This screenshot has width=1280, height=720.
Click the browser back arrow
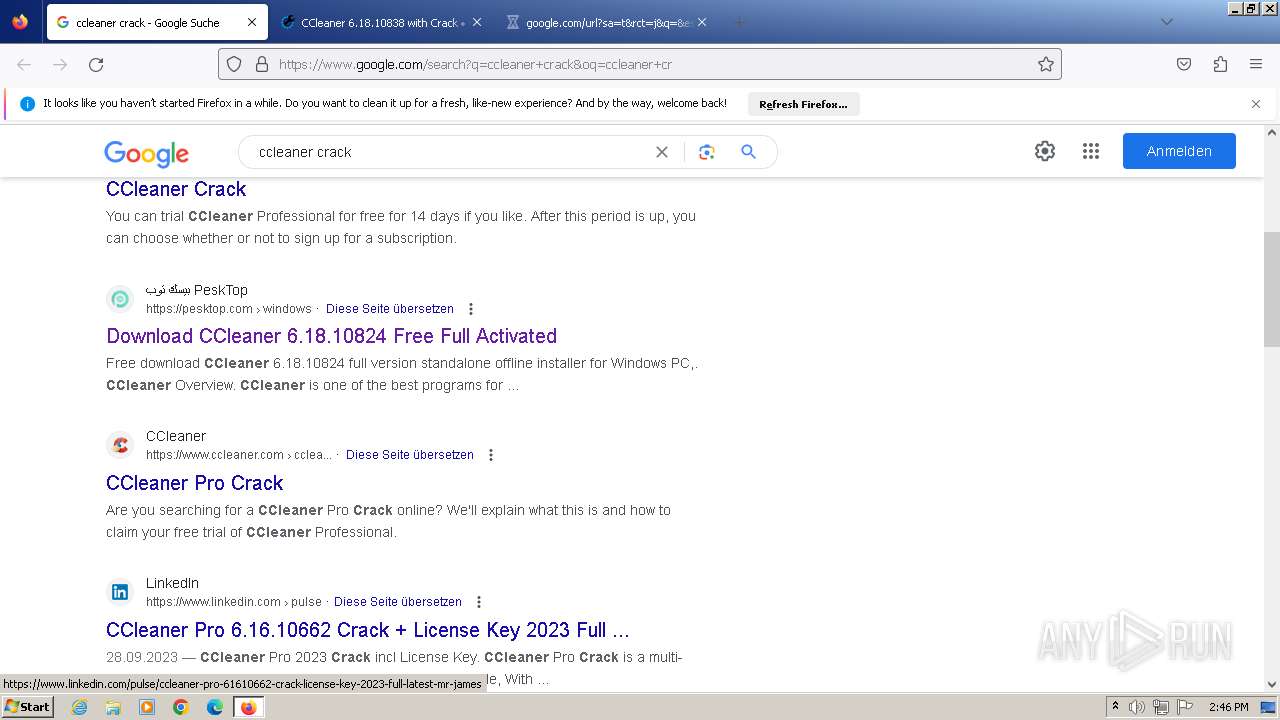click(x=24, y=64)
